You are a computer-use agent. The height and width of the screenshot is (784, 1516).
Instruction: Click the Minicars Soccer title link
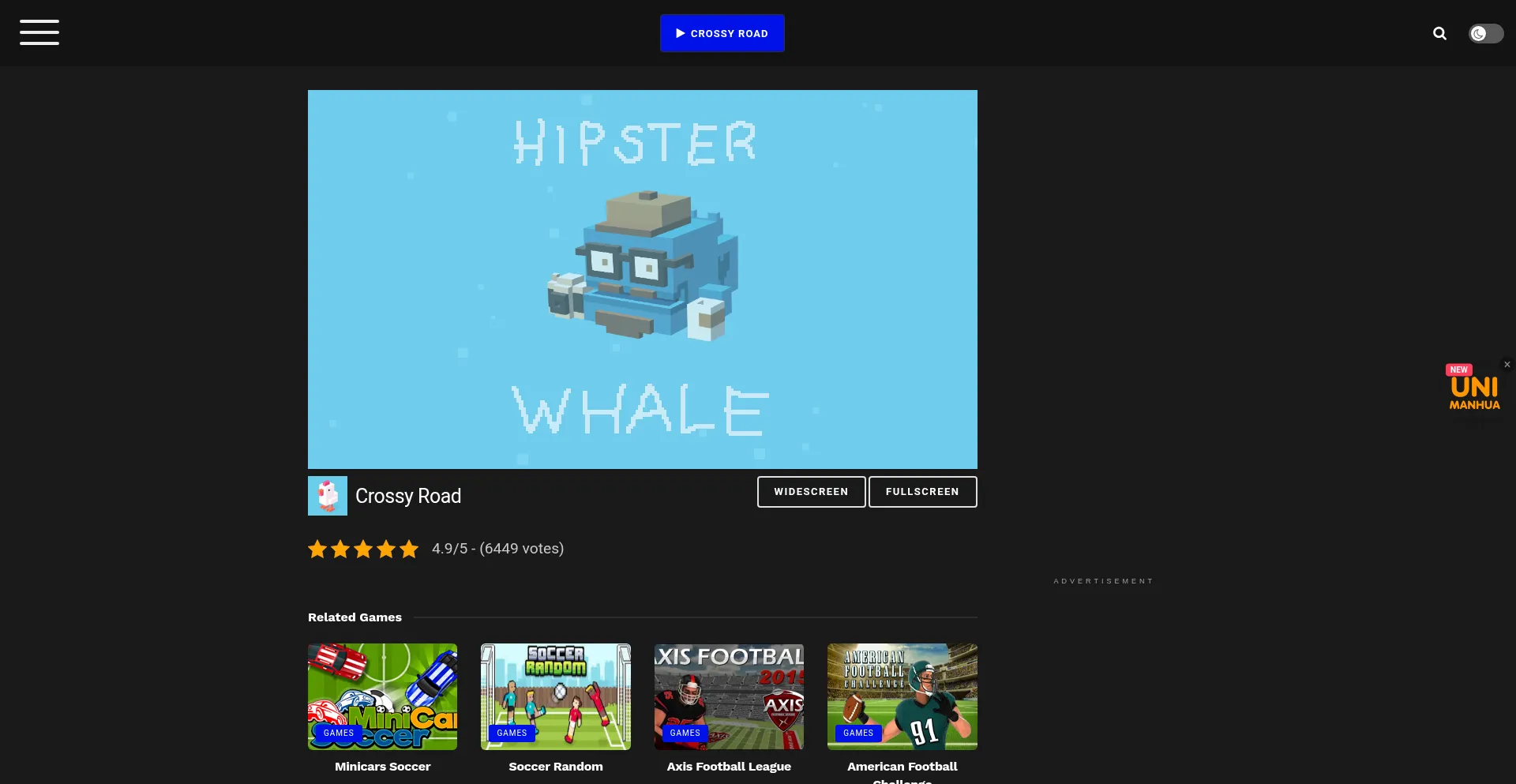tap(382, 767)
